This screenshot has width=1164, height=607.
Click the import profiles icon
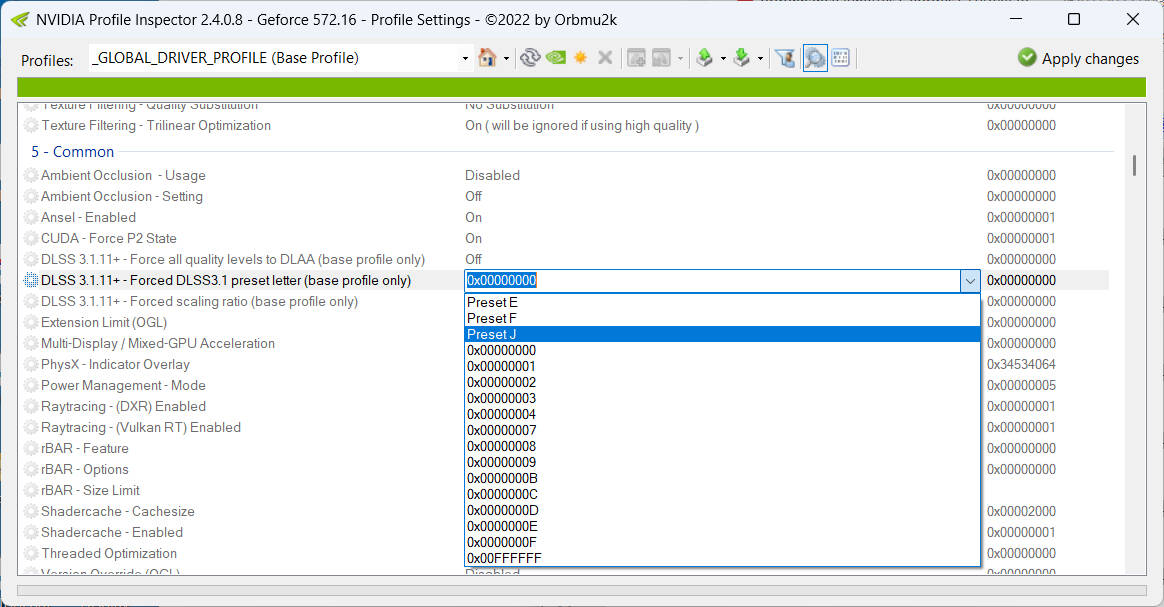[741, 58]
